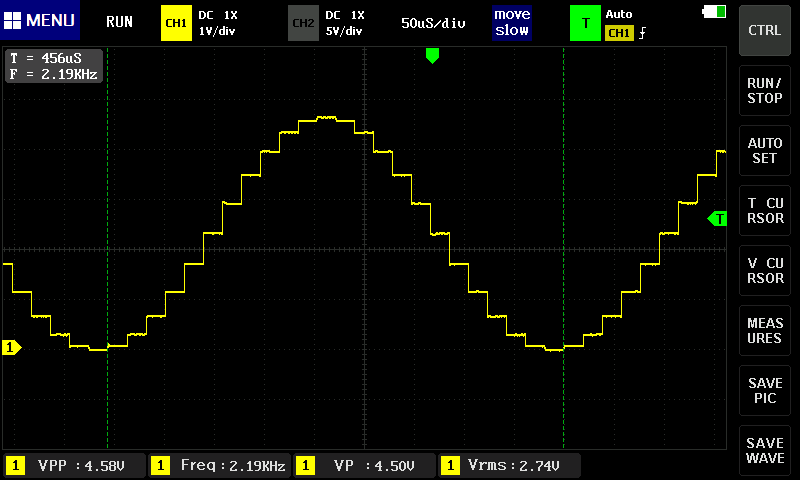
Task: Open the MEASURES button
Action: (764, 331)
